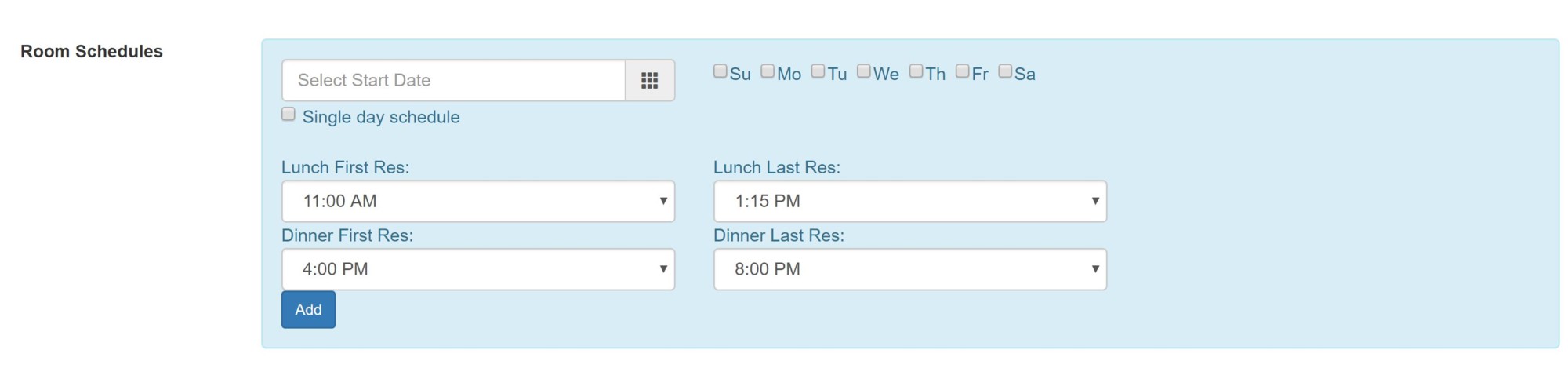Click the Room Schedules heading
The height and width of the screenshot is (372, 1568).
pyautogui.click(x=92, y=51)
